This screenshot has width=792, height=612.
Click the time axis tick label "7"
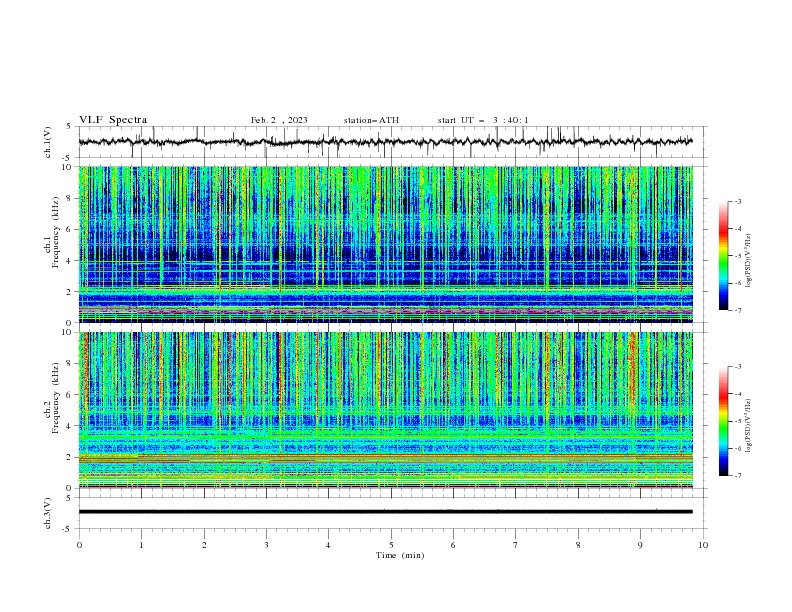coord(516,545)
